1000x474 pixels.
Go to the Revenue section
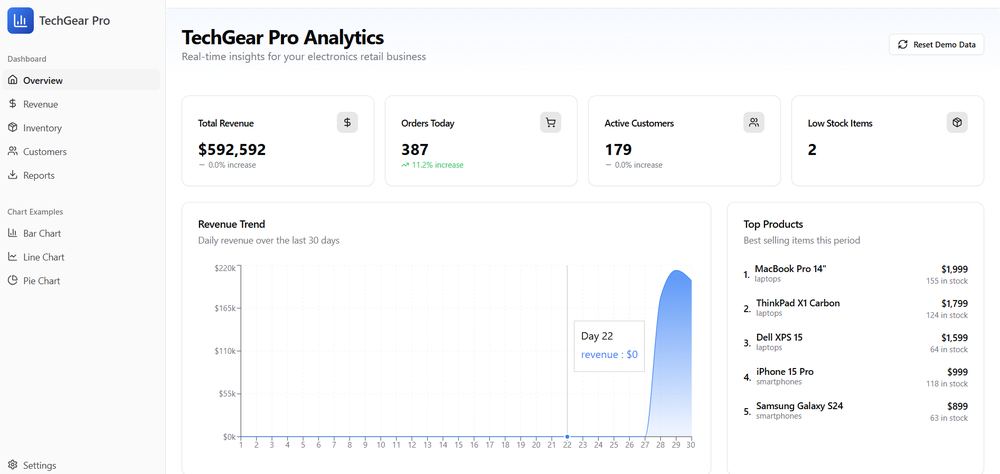point(82,104)
